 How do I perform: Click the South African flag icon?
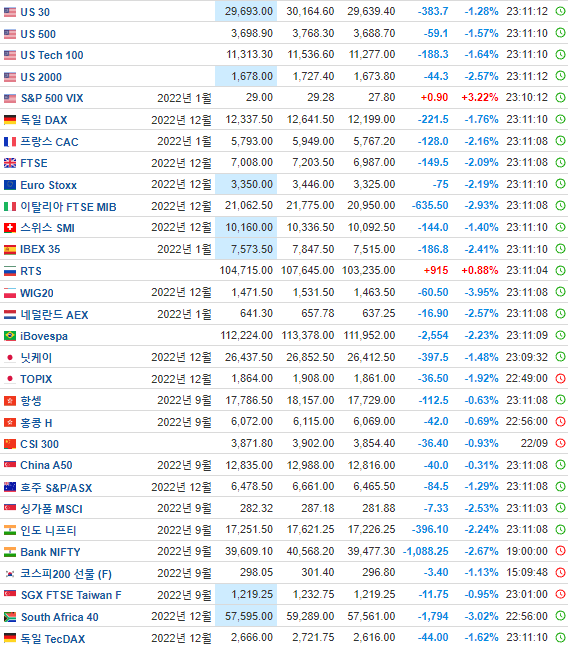[x=10, y=617]
